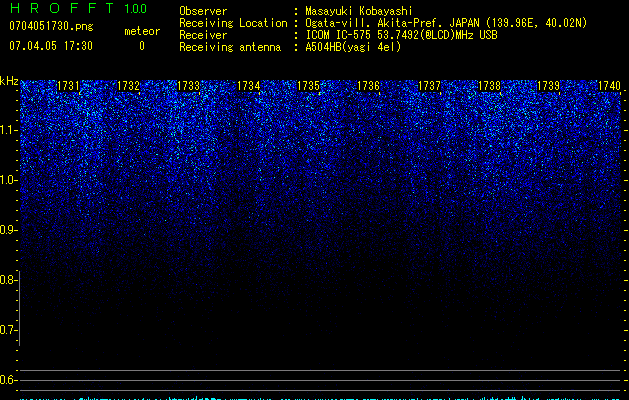Click the Receiving antenna label
This screenshot has height=400, width=629.
click(230, 47)
